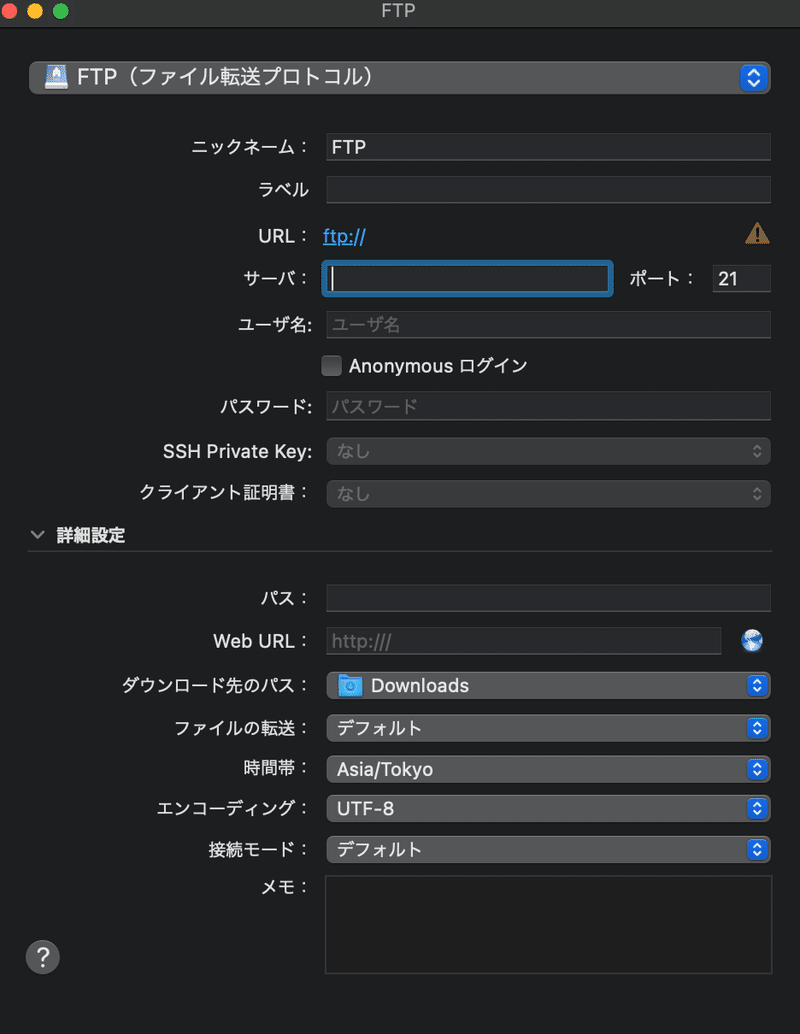Open the Asia/Tokyo time zone dropdown
This screenshot has width=800, height=1034.
click(548, 770)
